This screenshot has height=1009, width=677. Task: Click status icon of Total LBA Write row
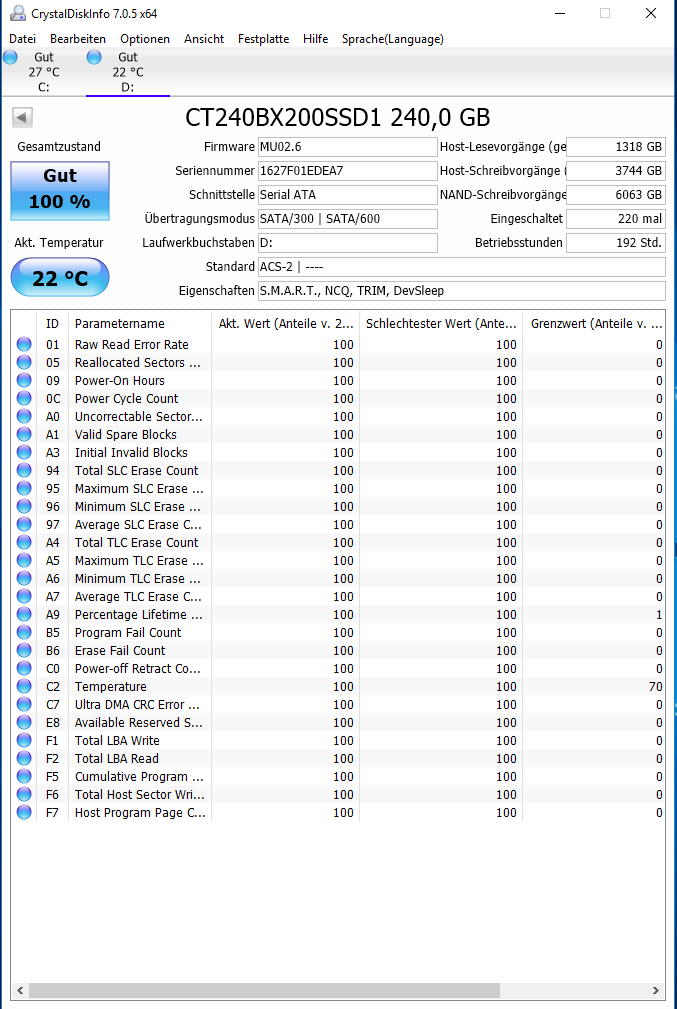pyautogui.click(x=24, y=741)
